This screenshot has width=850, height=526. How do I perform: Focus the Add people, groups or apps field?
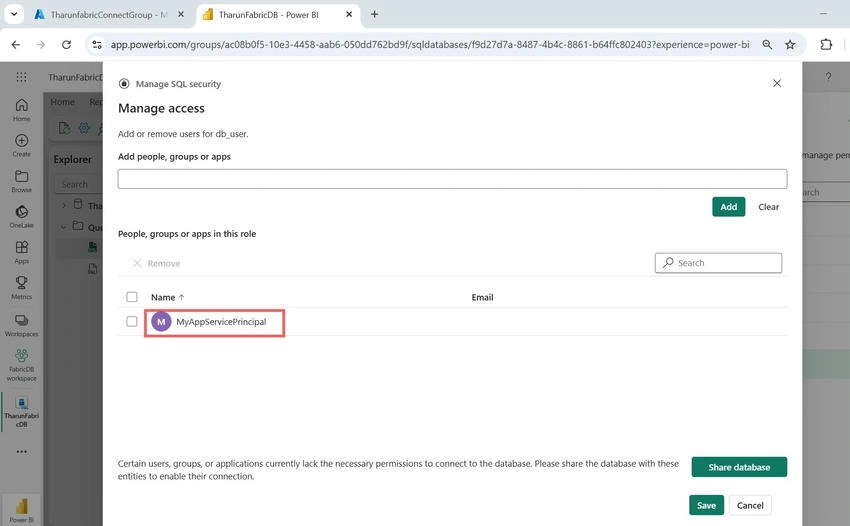click(452, 178)
